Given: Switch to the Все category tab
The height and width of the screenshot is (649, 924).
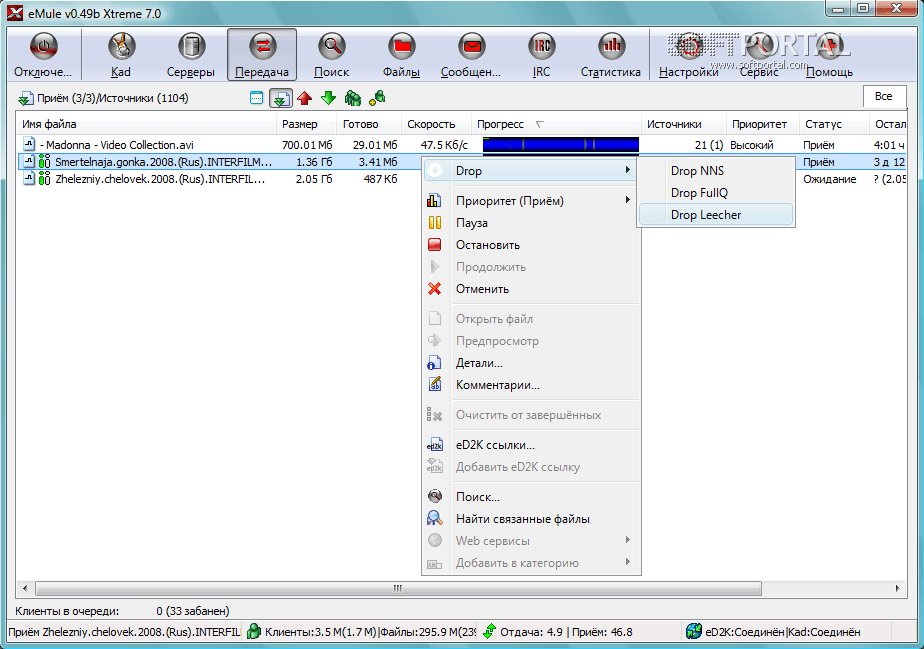Looking at the screenshot, I should point(884,97).
